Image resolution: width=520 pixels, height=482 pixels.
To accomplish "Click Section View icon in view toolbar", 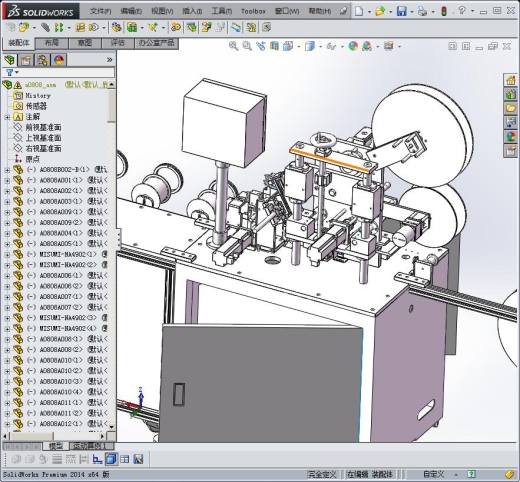I will click(x=274, y=46).
